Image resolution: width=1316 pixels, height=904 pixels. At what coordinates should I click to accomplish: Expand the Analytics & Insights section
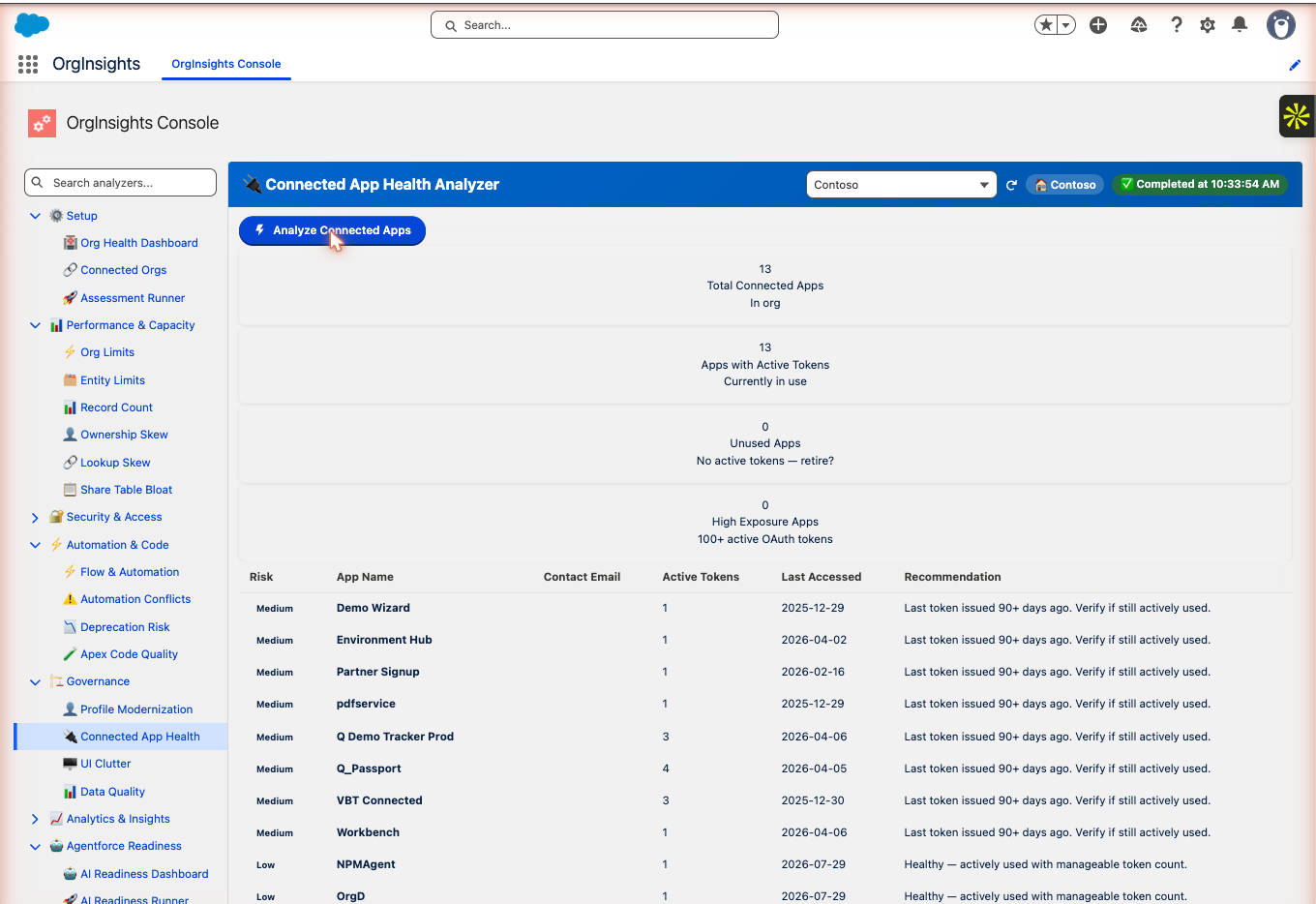tap(35, 819)
